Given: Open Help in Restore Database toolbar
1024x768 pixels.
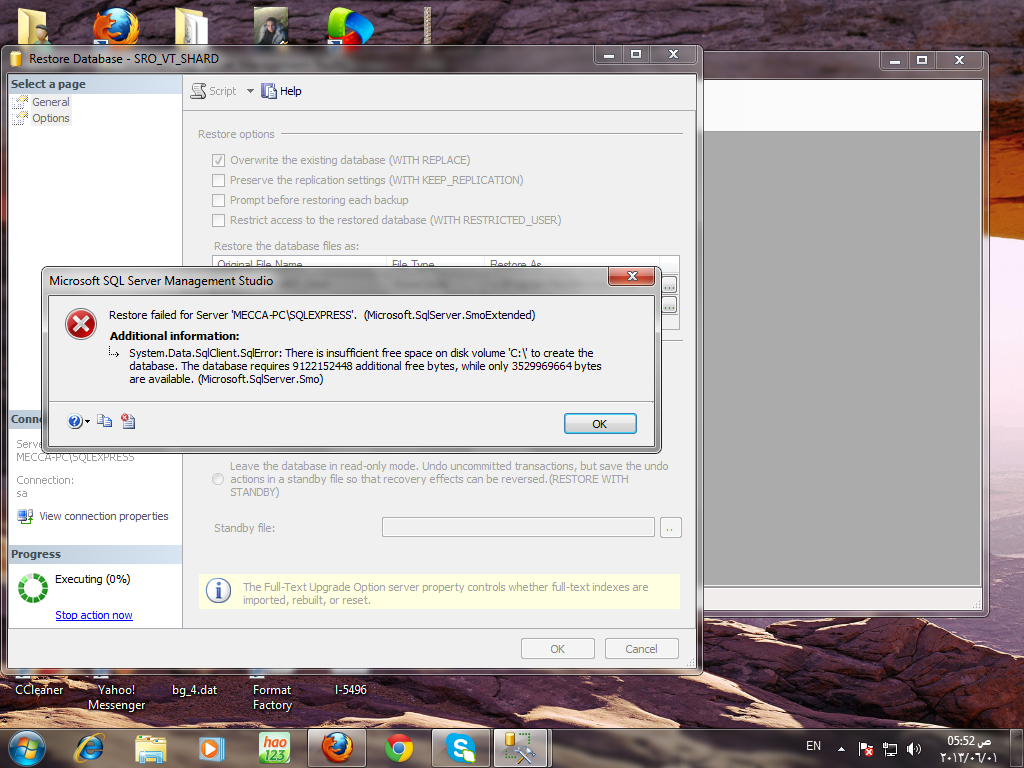Looking at the screenshot, I should [x=281, y=91].
